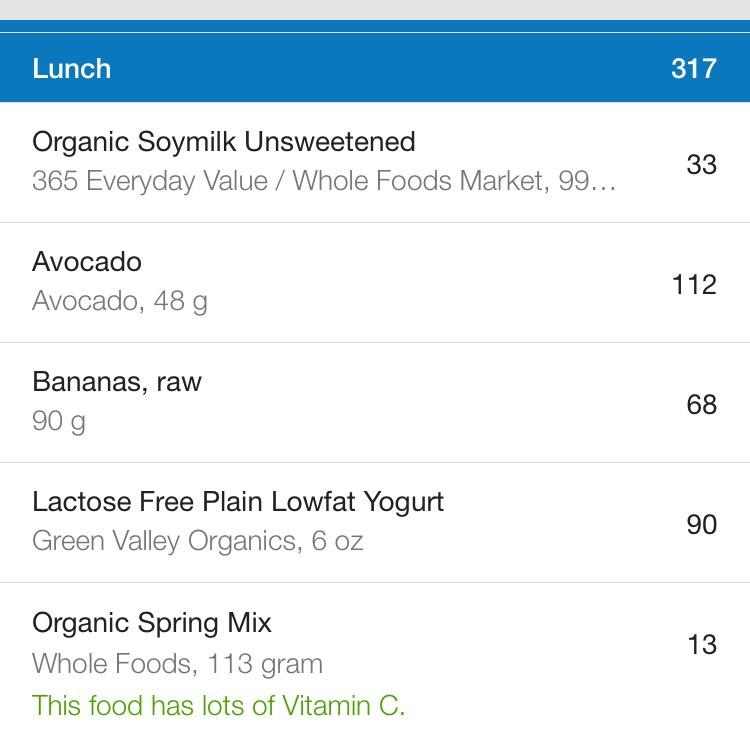Open the Bananas, raw entry
The height and width of the screenshot is (731, 750).
pyautogui.click(x=117, y=382)
